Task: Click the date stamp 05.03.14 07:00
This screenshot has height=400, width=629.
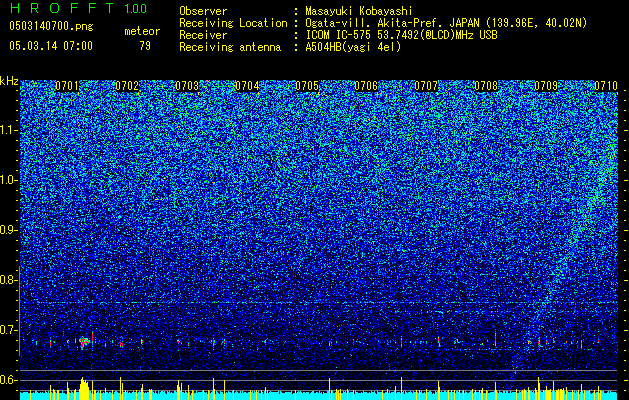Action: (x=51, y=45)
